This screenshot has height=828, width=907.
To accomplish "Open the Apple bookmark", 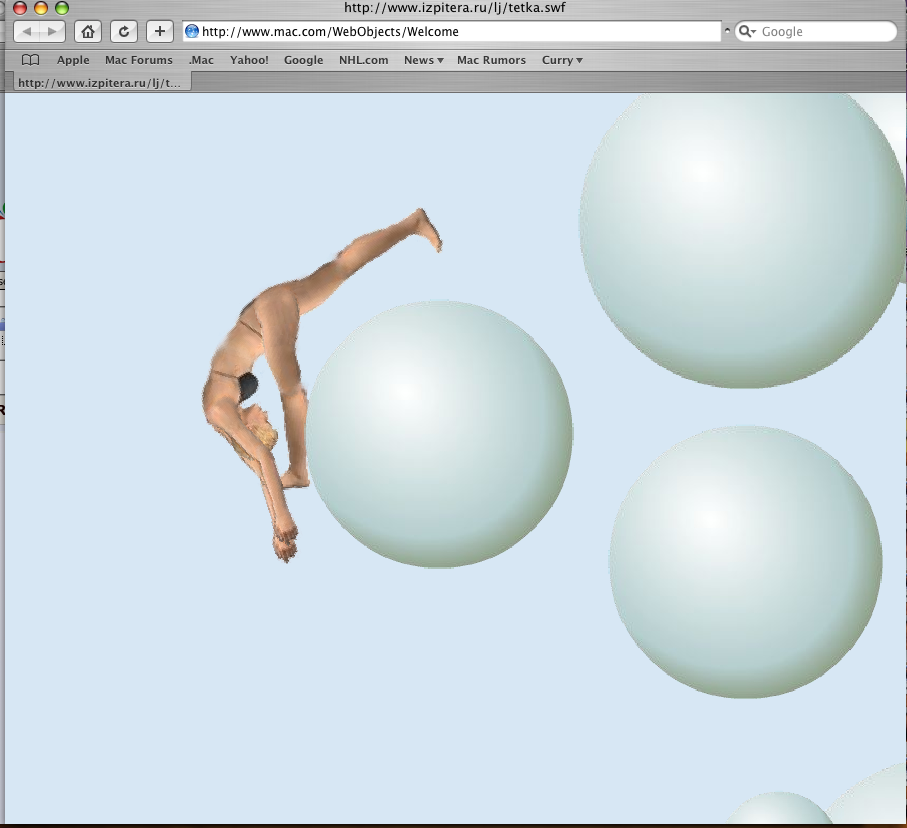I will 73,60.
